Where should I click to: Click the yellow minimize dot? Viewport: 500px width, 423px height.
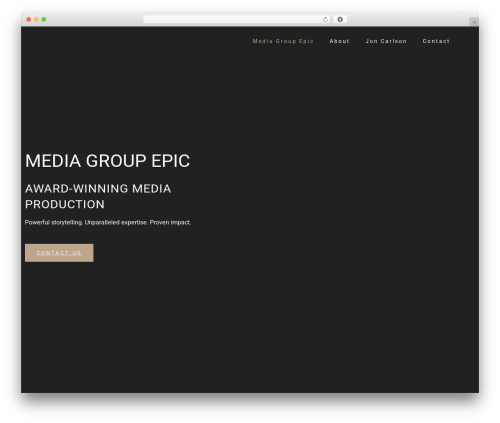36,19
